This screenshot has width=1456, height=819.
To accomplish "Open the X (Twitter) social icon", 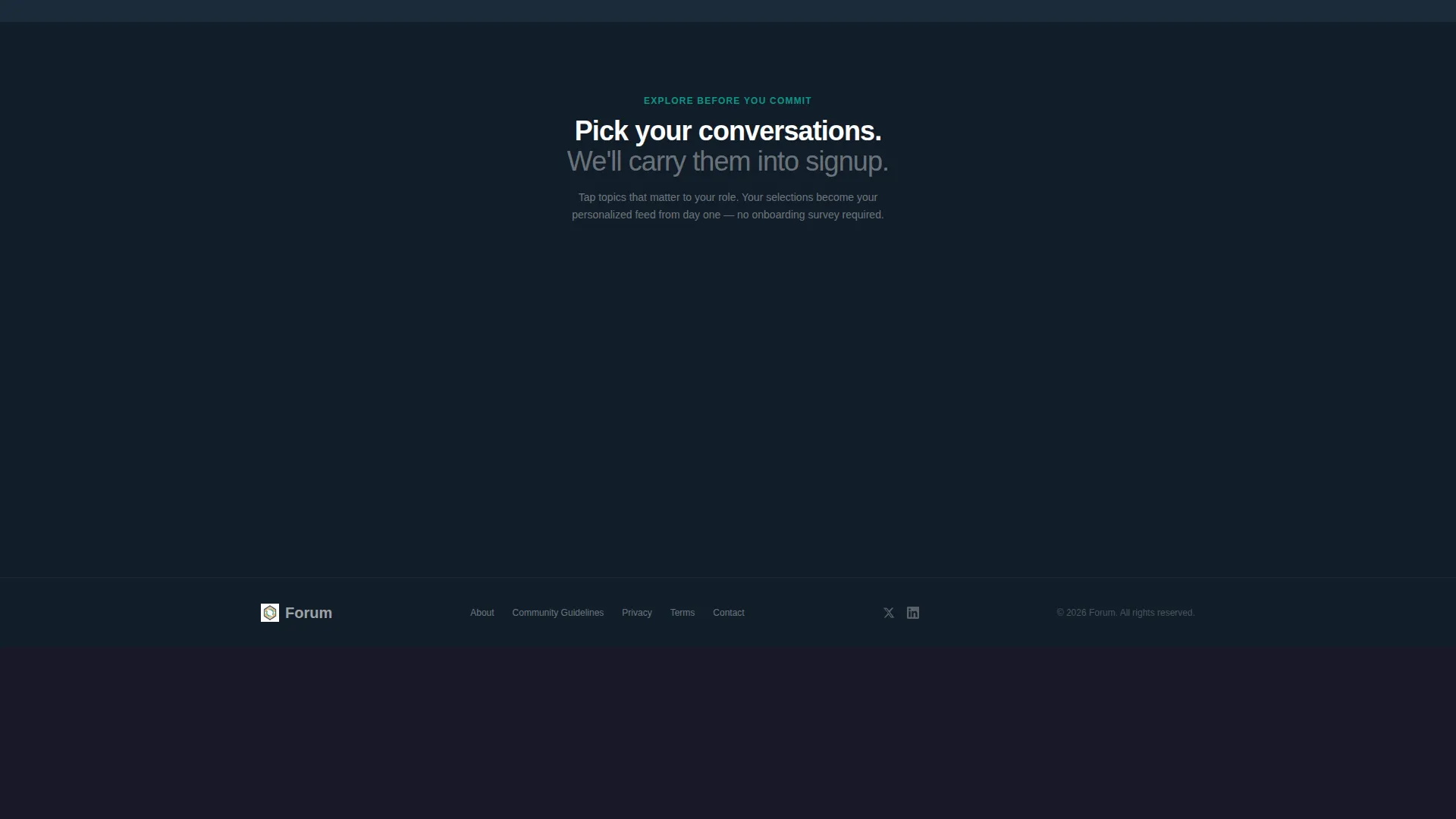I will 889,613.
